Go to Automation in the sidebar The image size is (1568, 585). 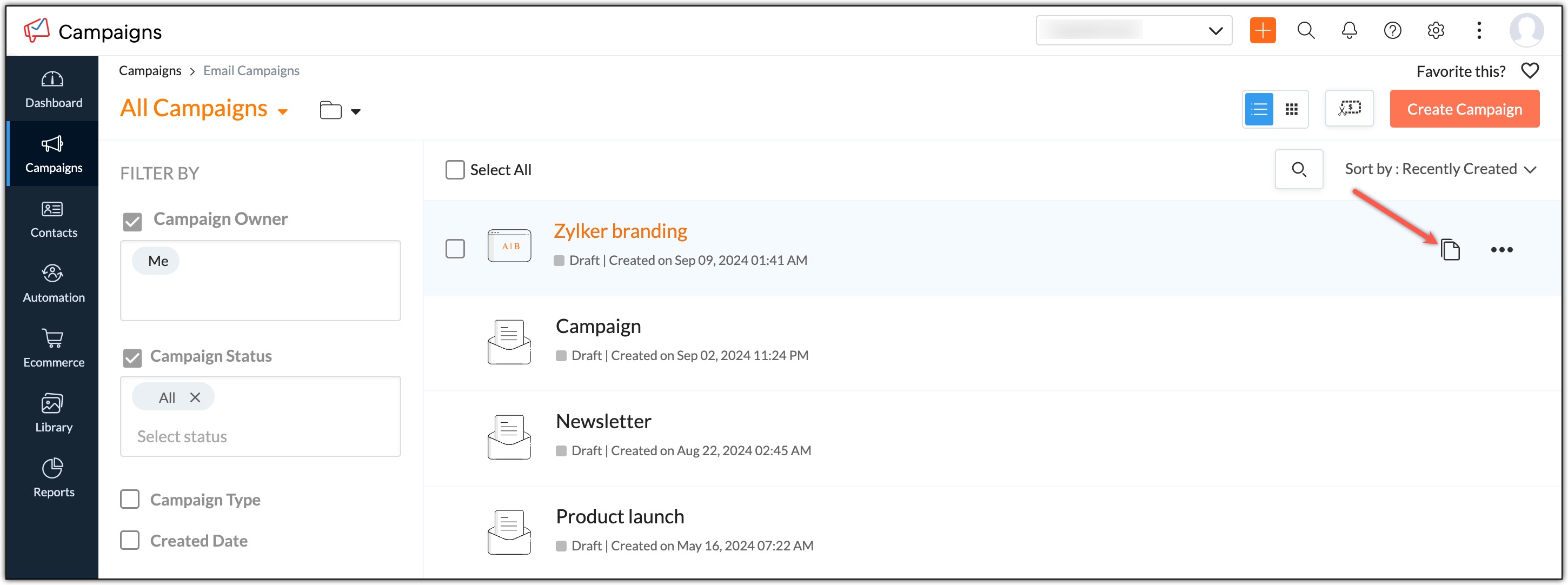54,284
